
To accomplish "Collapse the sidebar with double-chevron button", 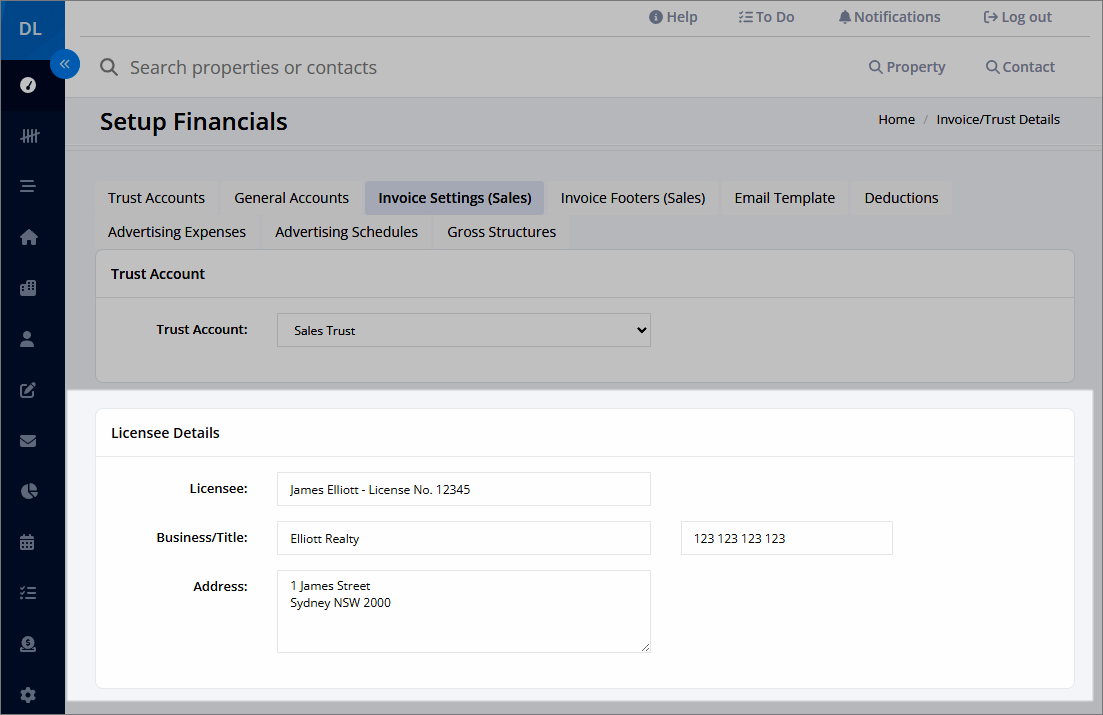I will coord(65,64).
